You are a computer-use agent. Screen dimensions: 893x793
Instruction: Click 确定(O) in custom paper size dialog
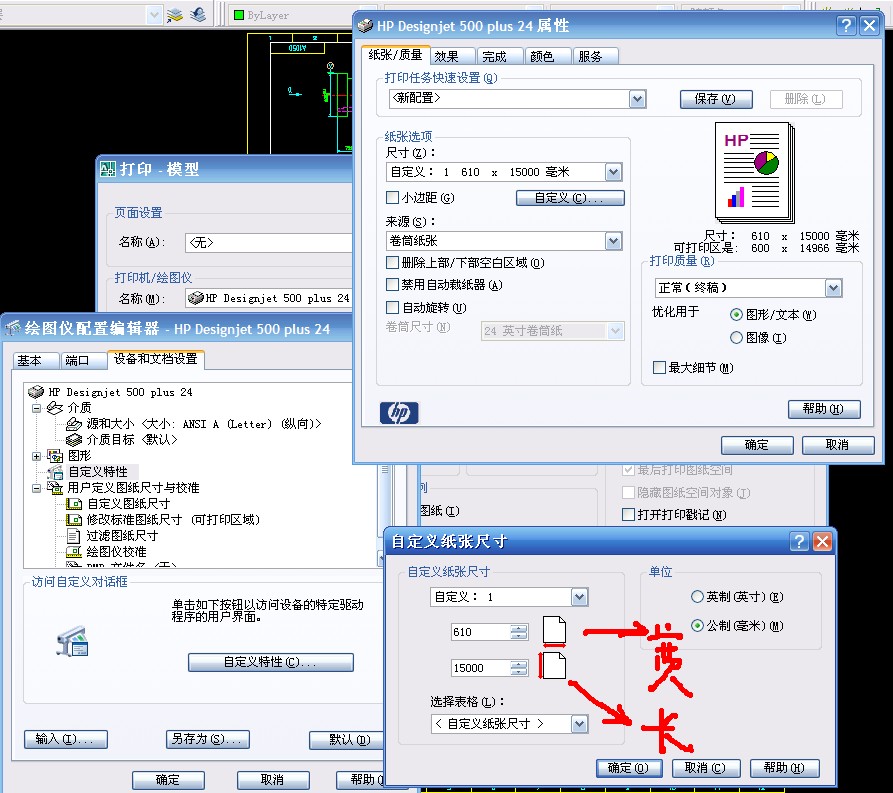[x=629, y=768]
